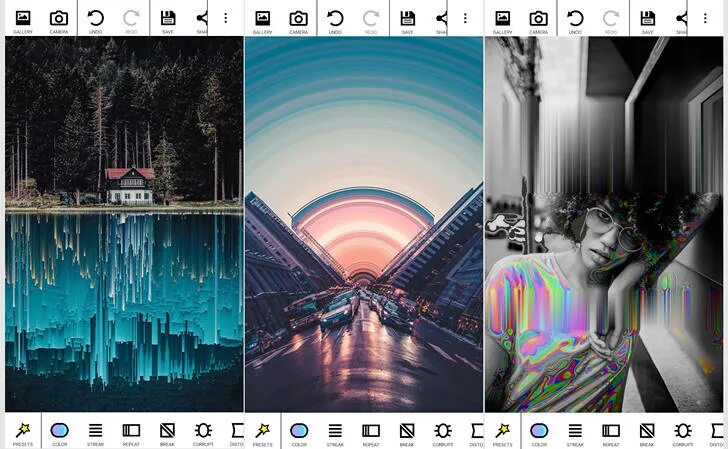Select Repeat effect on city street screen
This screenshot has height=449, width=728.
coord(371,434)
